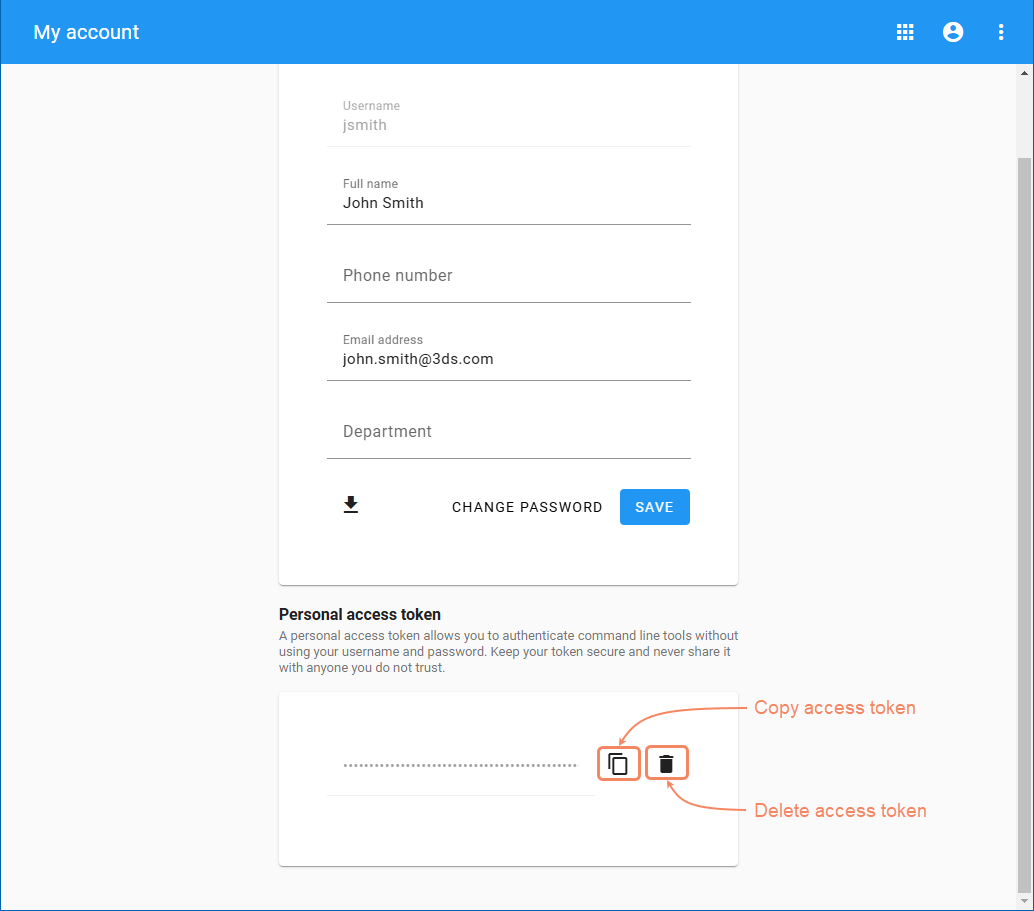The height and width of the screenshot is (911, 1034).
Task: Copy the personal access token
Action: tap(619, 764)
